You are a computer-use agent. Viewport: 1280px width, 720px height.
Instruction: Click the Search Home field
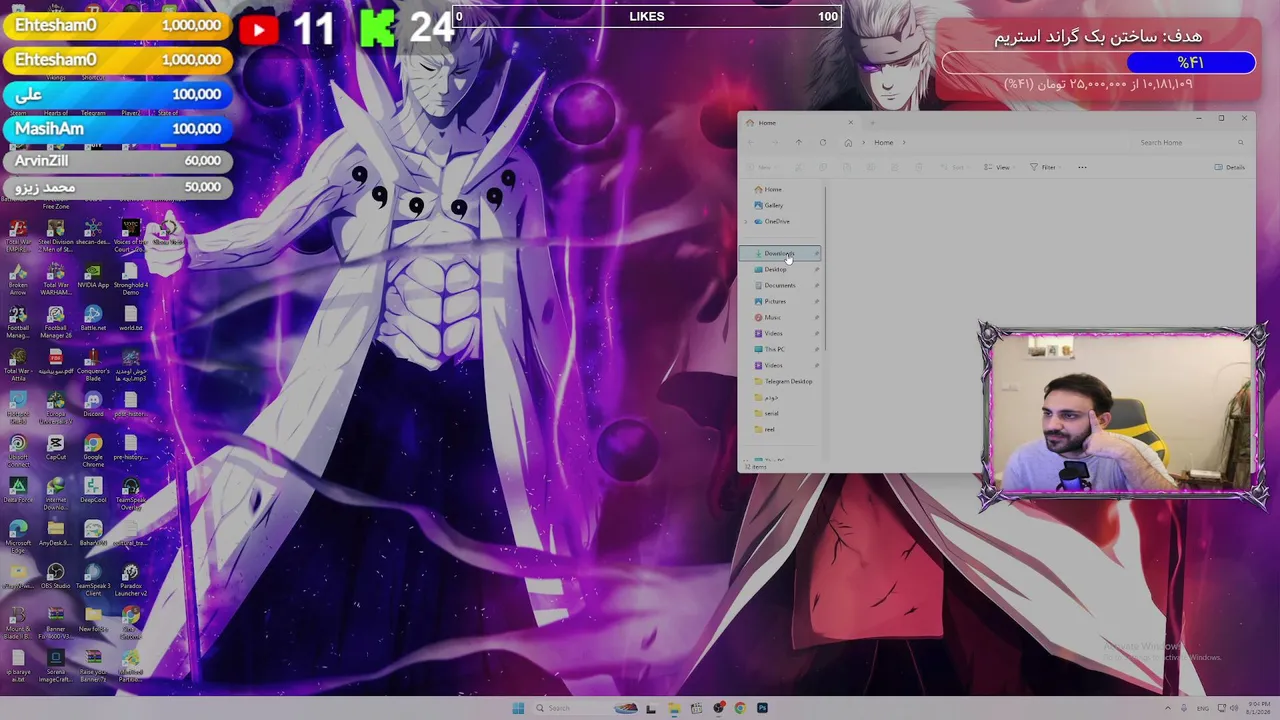coord(1190,142)
